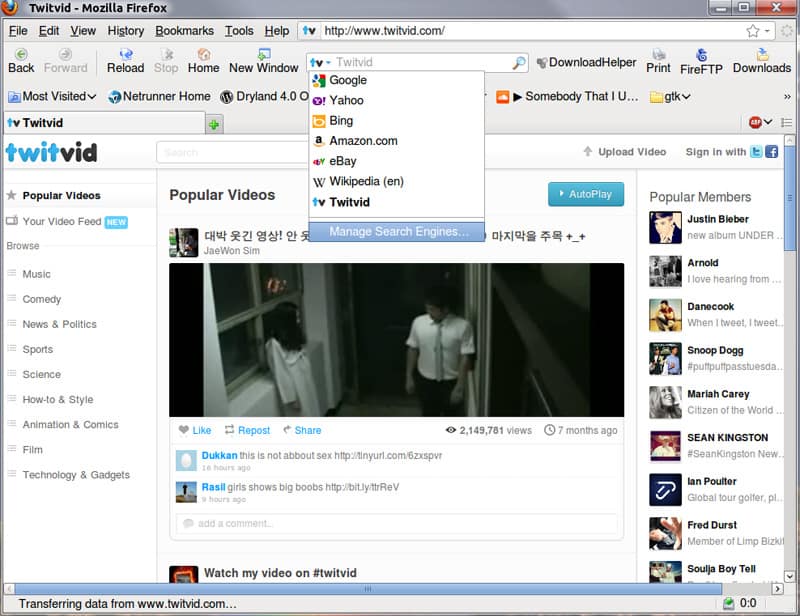
Task: Open the Help menu
Action: pos(277,31)
